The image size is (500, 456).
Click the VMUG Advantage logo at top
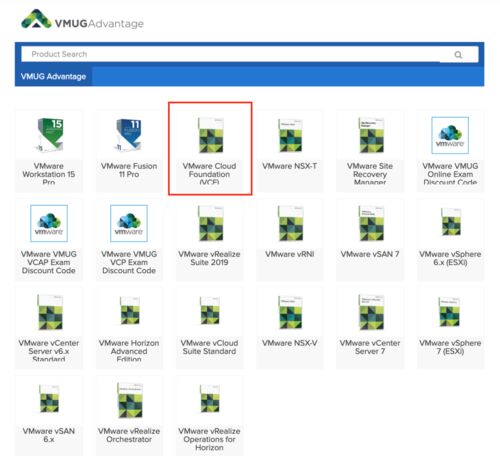point(82,20)
